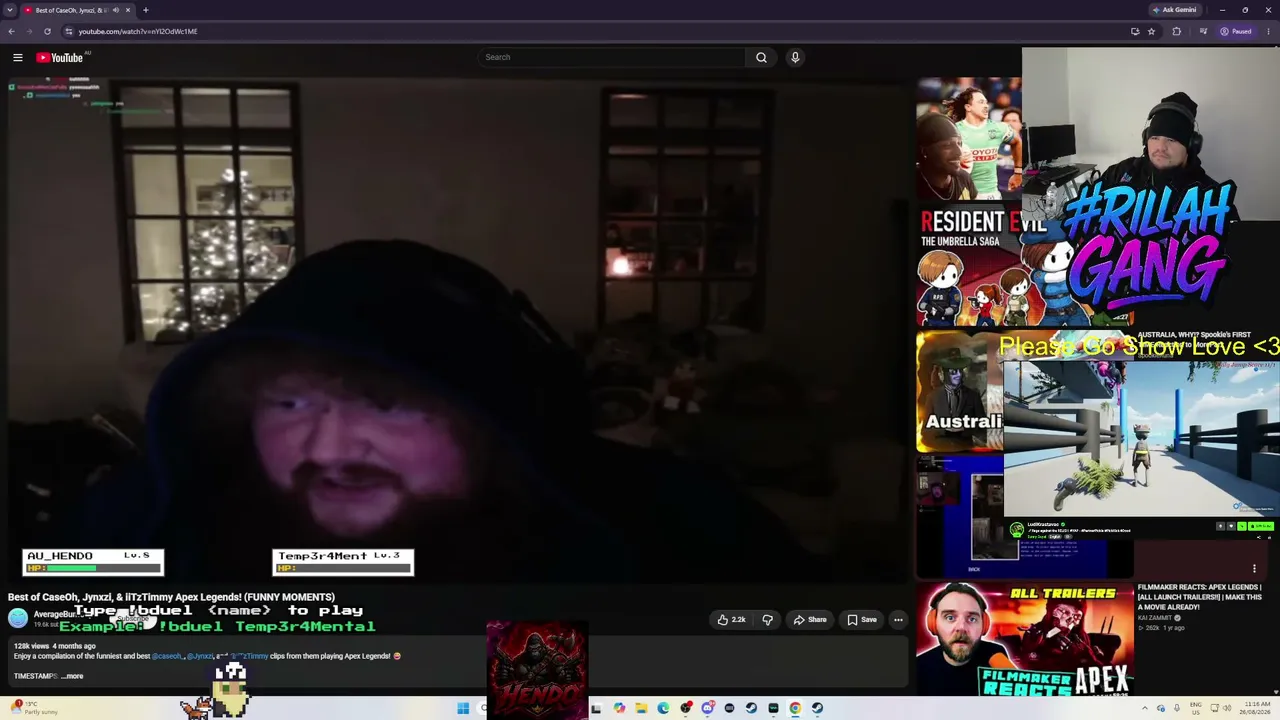
Task: Open the YouTube guide hamburger menu
Action: (17, 58)
